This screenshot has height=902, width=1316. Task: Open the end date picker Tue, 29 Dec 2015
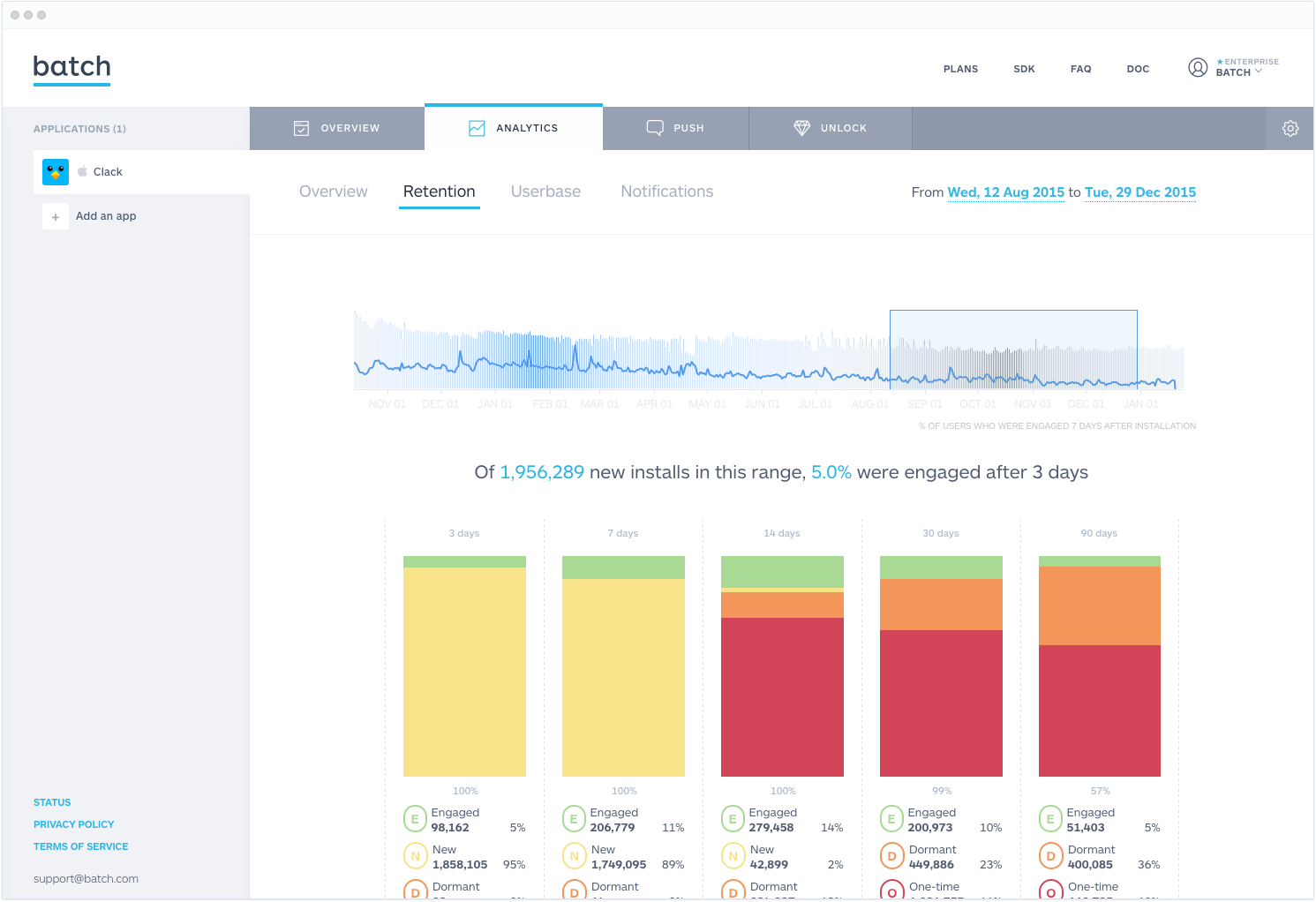(x=1139, y=192)
